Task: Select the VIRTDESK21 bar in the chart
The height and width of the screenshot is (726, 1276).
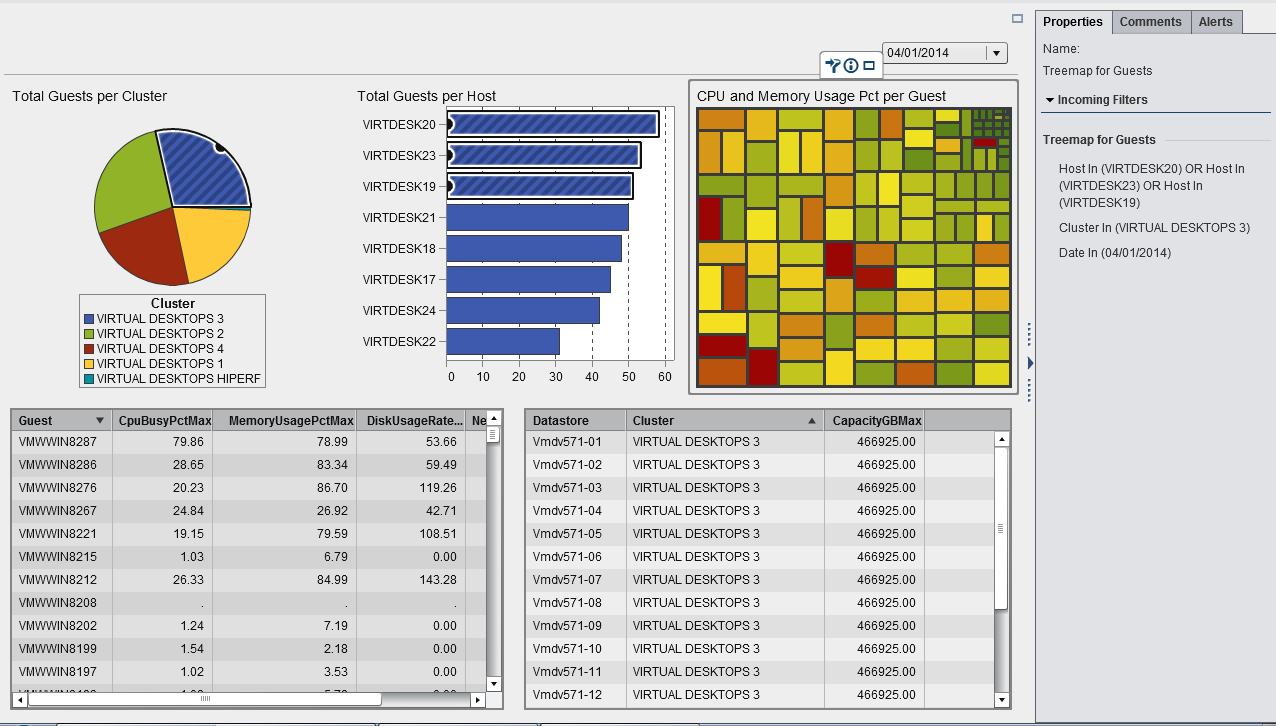Action: [537, 217]
